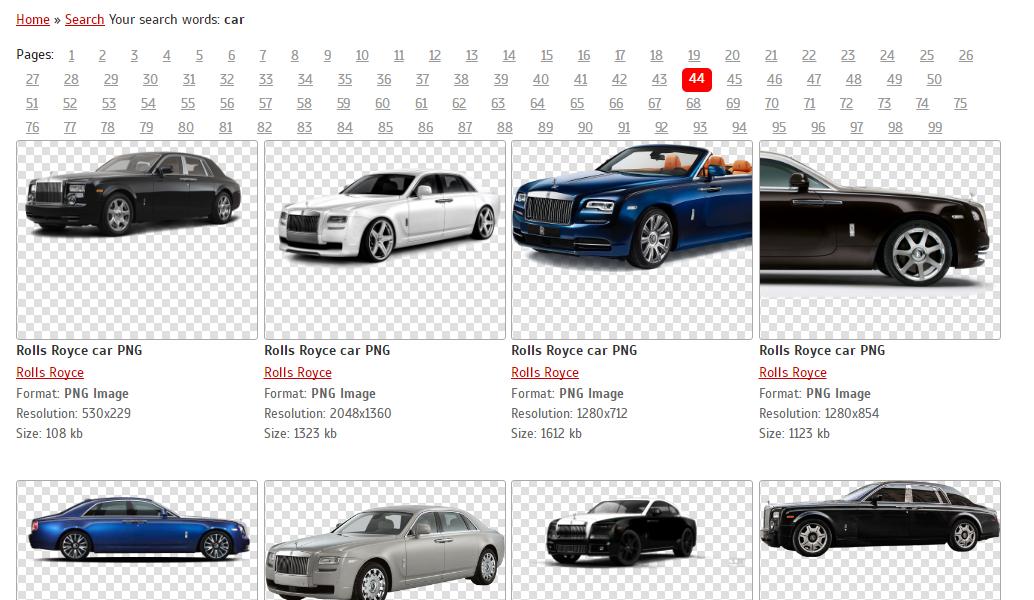The width and height of the screenshot is (1034, 600).
Task: Open results page 50
Action: point(934,79)
